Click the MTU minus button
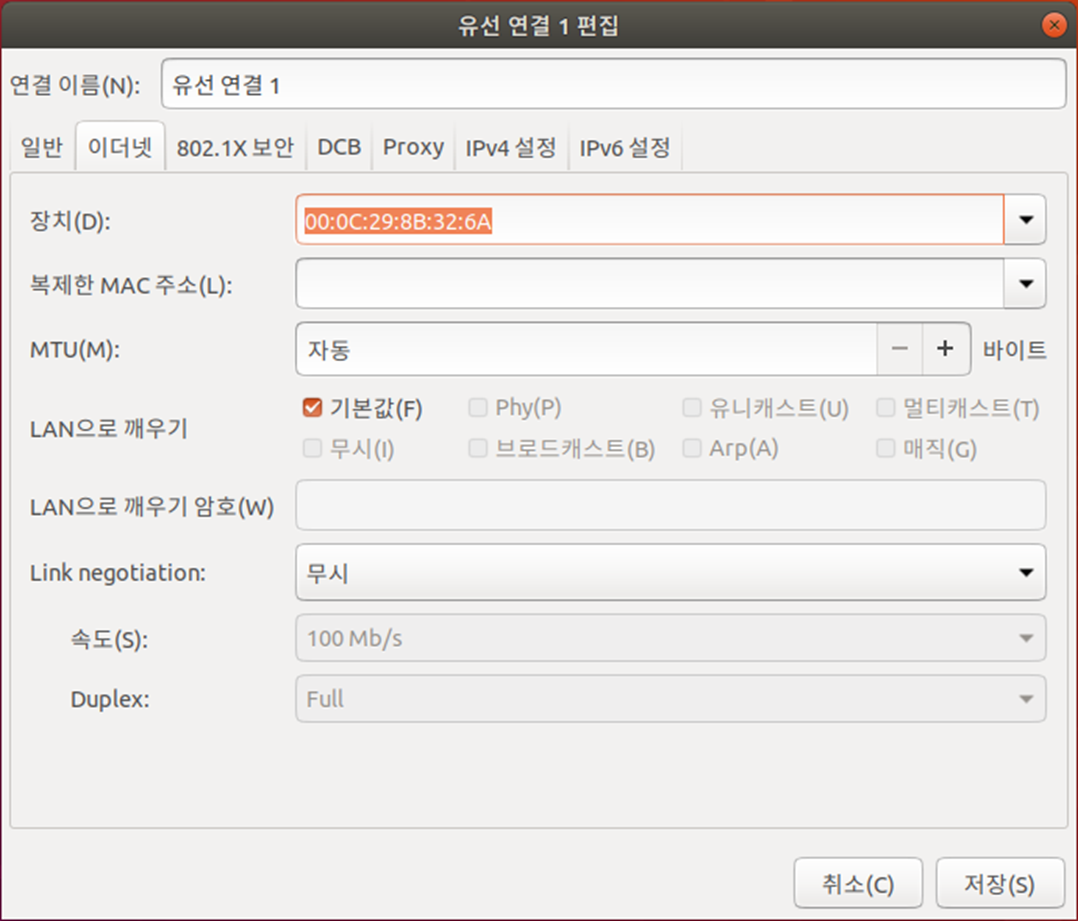 pyautogui.click(x=899, y=349)
